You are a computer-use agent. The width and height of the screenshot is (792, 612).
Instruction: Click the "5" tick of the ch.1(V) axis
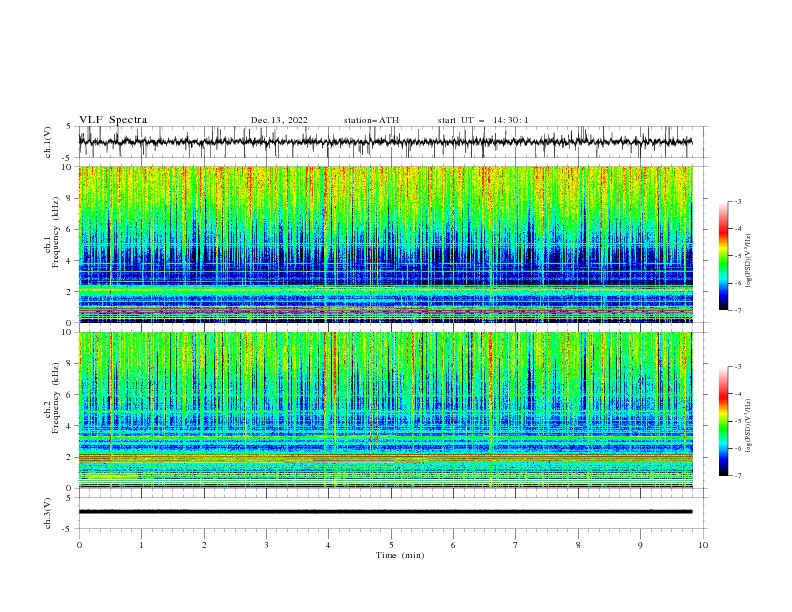(69, 127)
